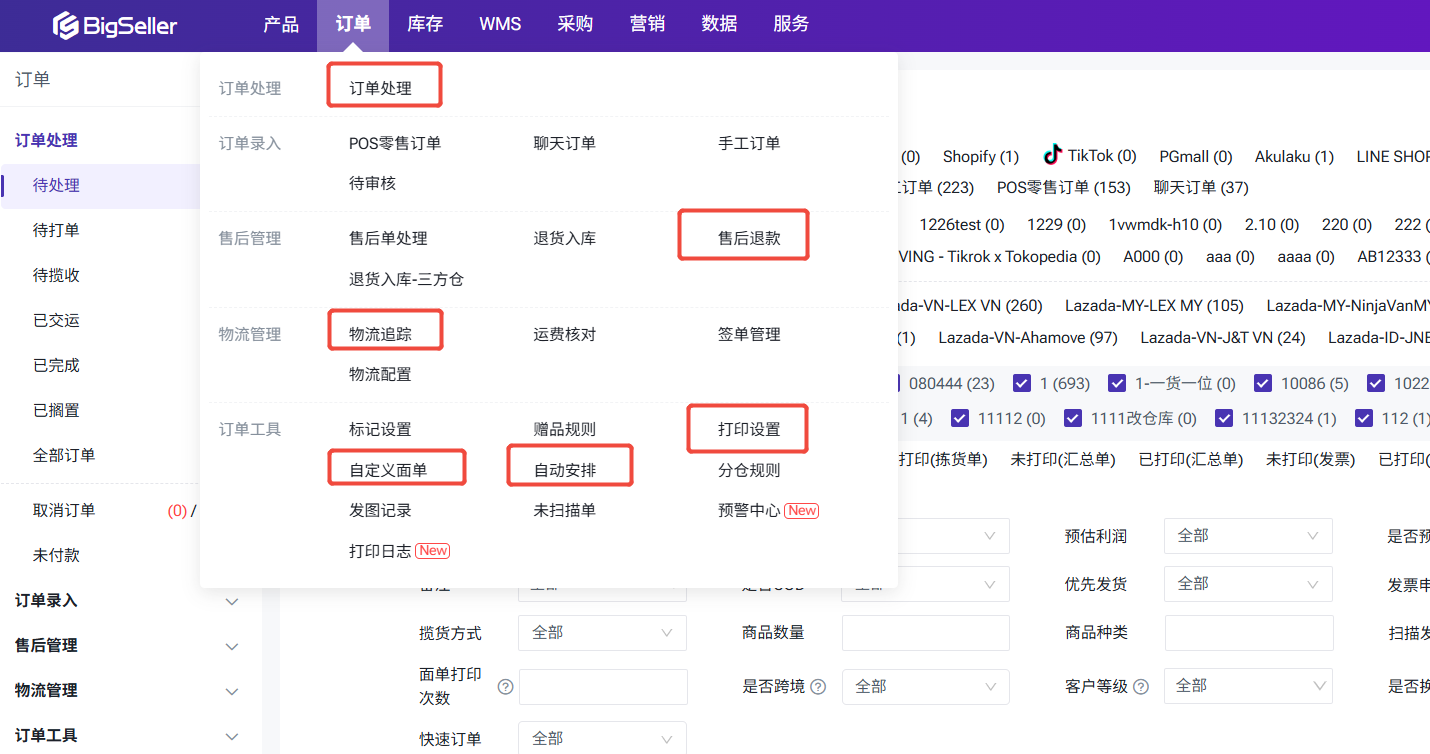The height and width of the screenshot is (754, 1430).
Task: Open the 揽货方式 dropdown
Action: pos(602,633)
